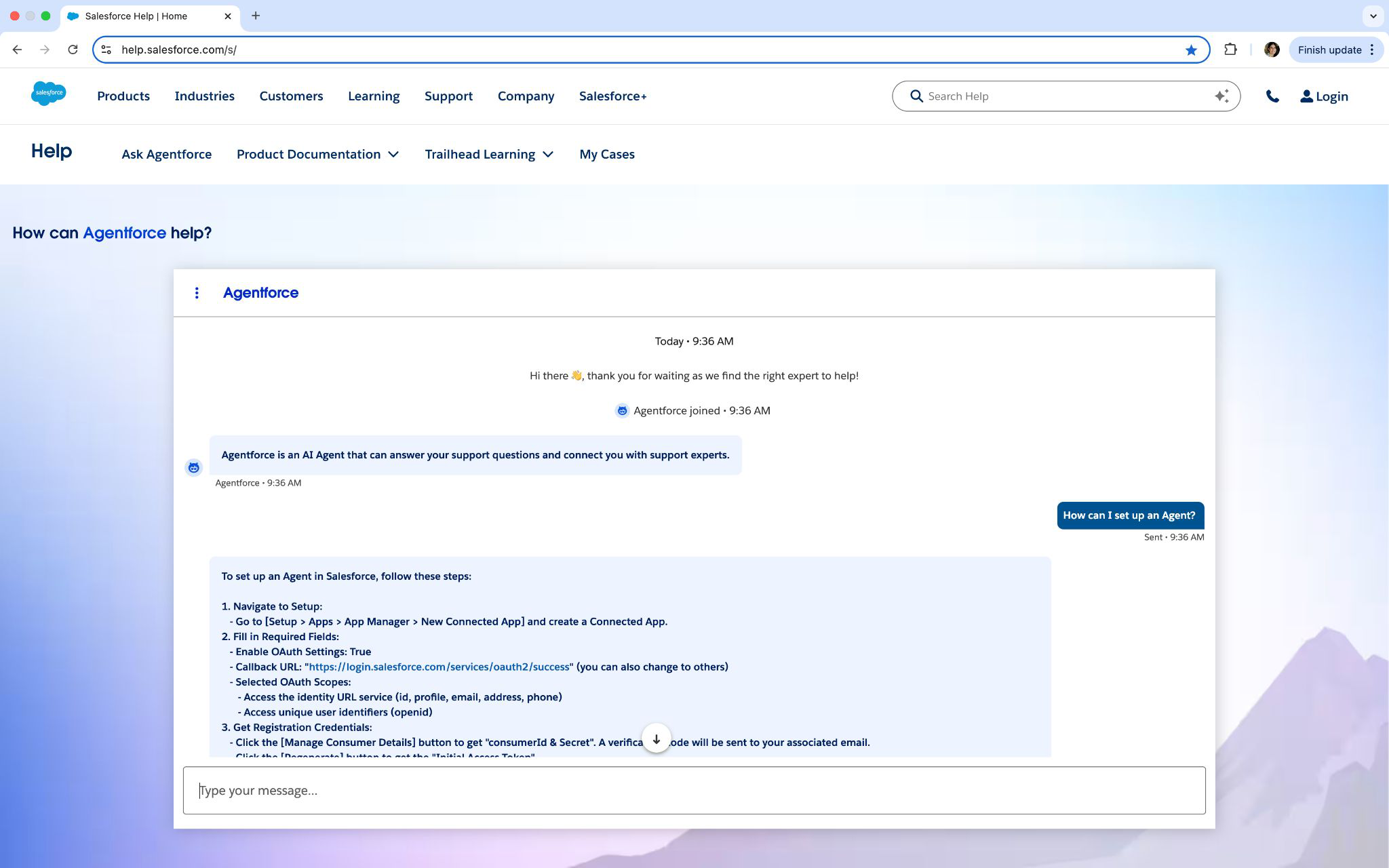1389x868 pixels.
Task: Click the 'To set up an Agent in Salesforce' line
Action: [x=346, y=576]
